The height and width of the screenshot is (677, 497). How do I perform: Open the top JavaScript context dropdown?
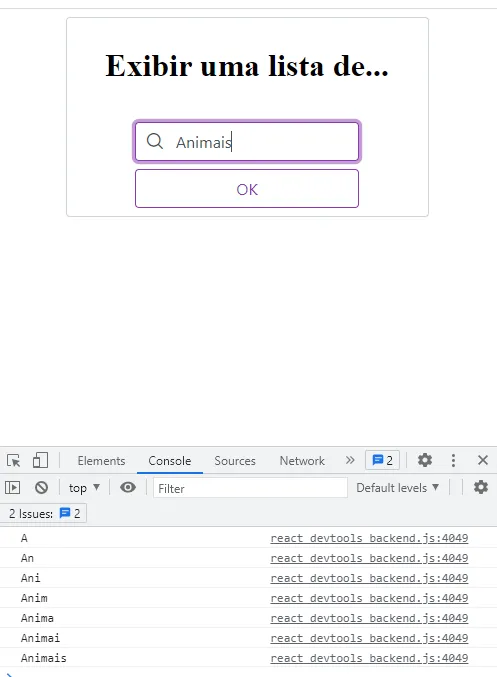coord(84,488)
